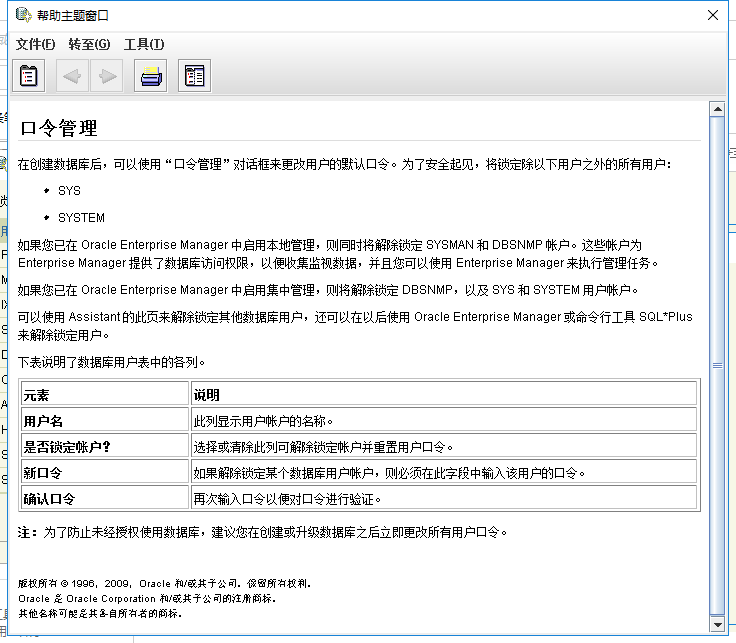Click the back arrow navigation button
736x643 pixels.
pyautogui.click(x=72, y=76)
